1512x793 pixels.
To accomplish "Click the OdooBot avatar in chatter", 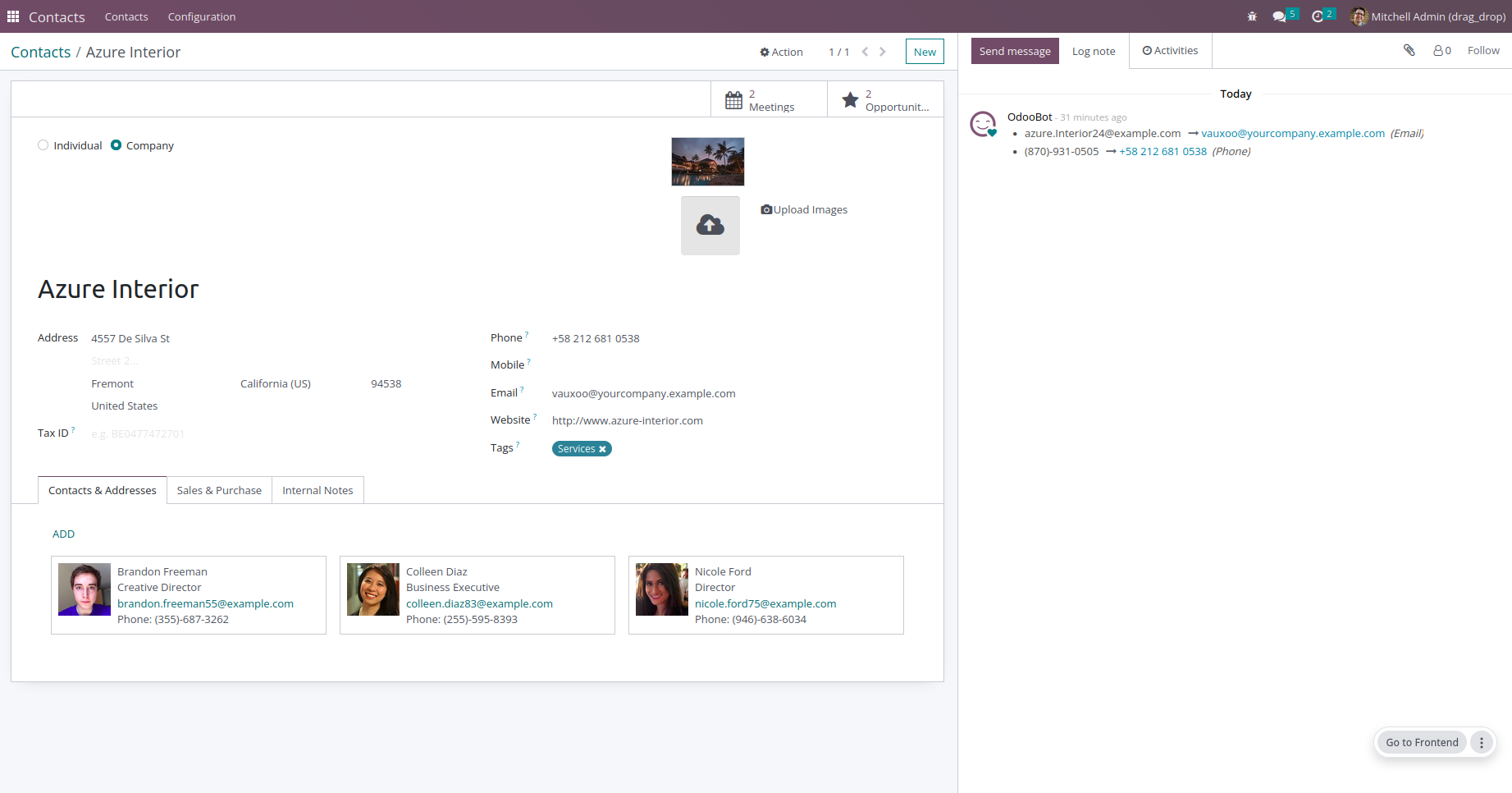I will pos(983,124).
